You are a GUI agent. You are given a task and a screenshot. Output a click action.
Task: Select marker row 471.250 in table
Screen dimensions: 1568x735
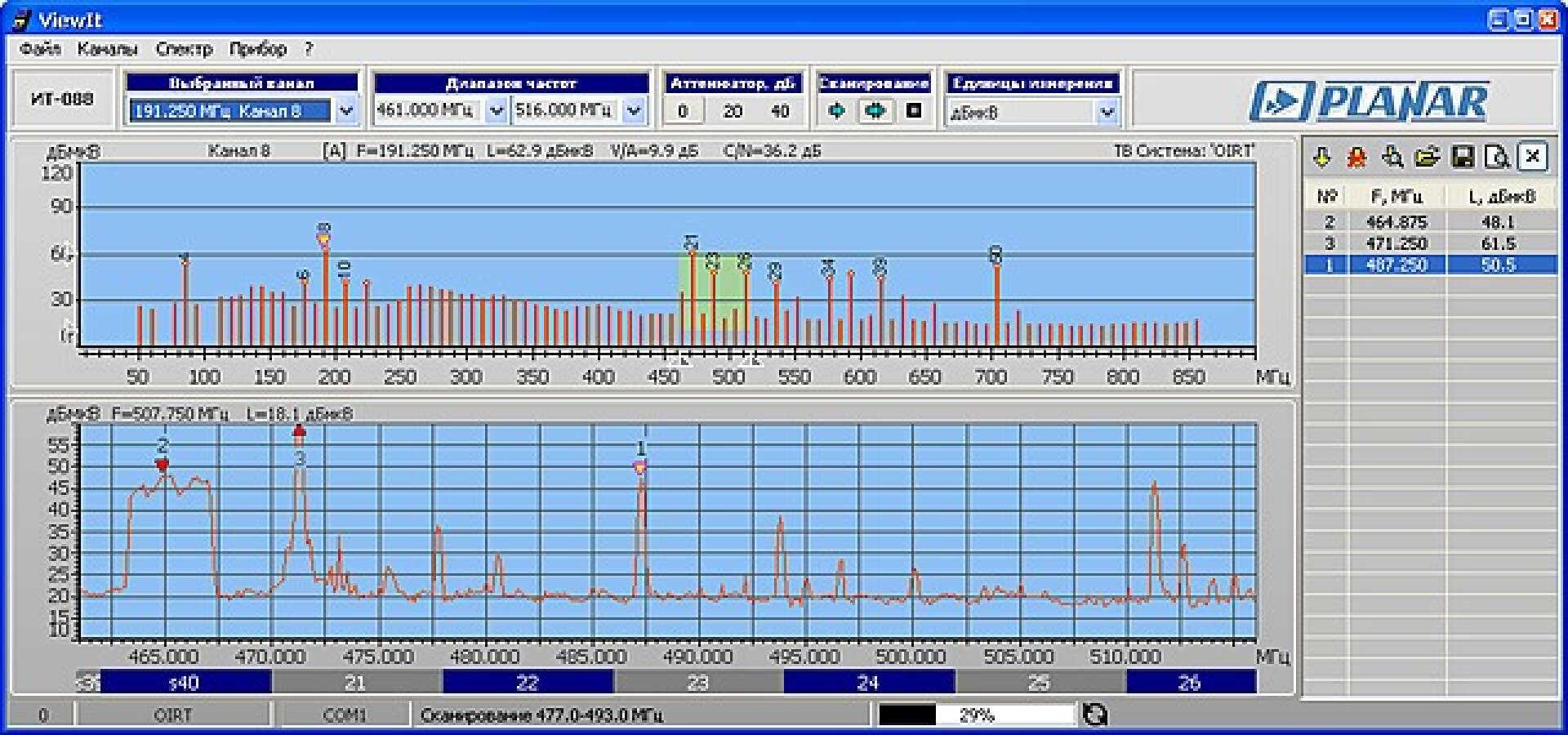1431,243
